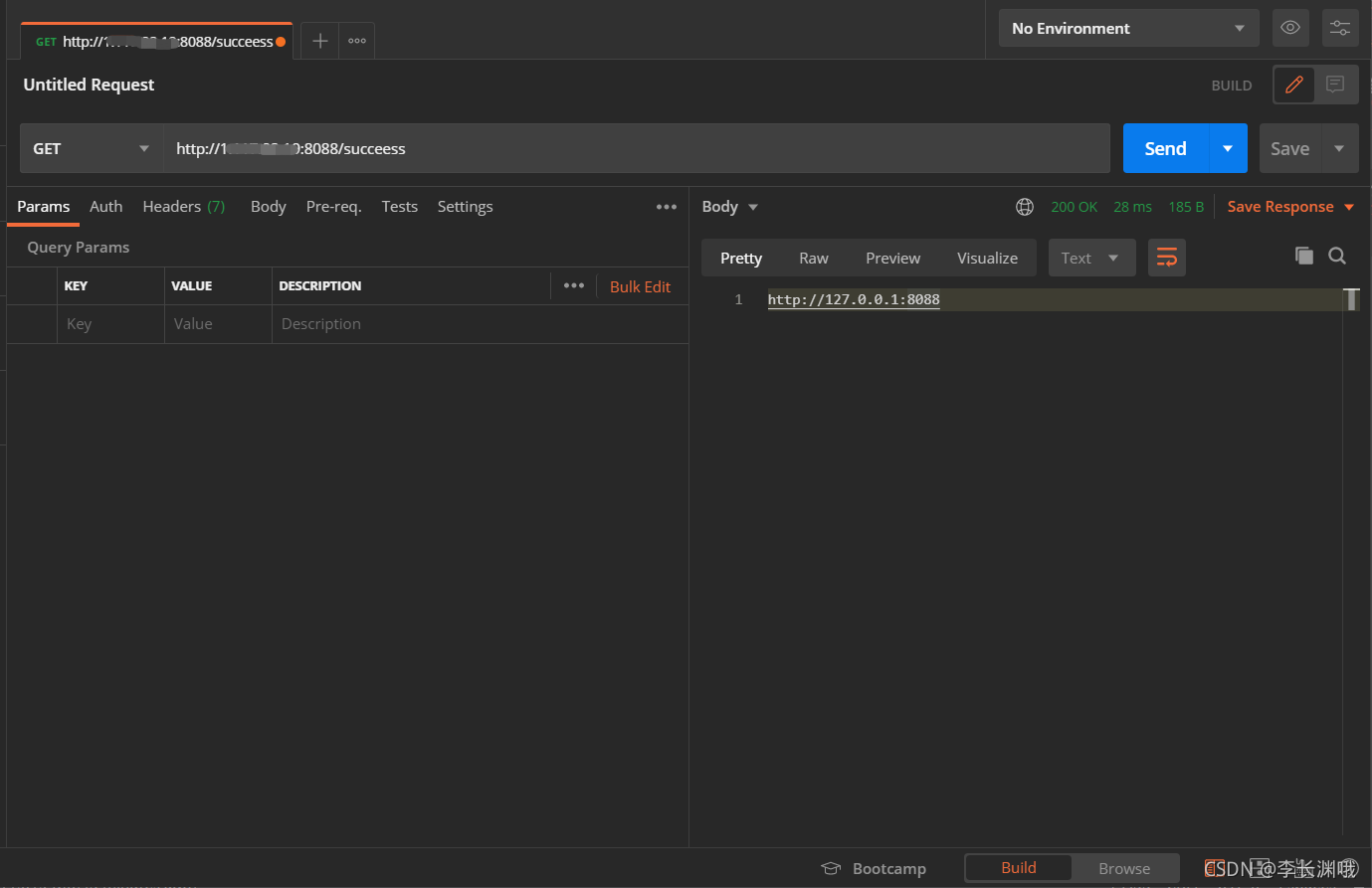Open manage environments sliders icon

point(1340,28)
